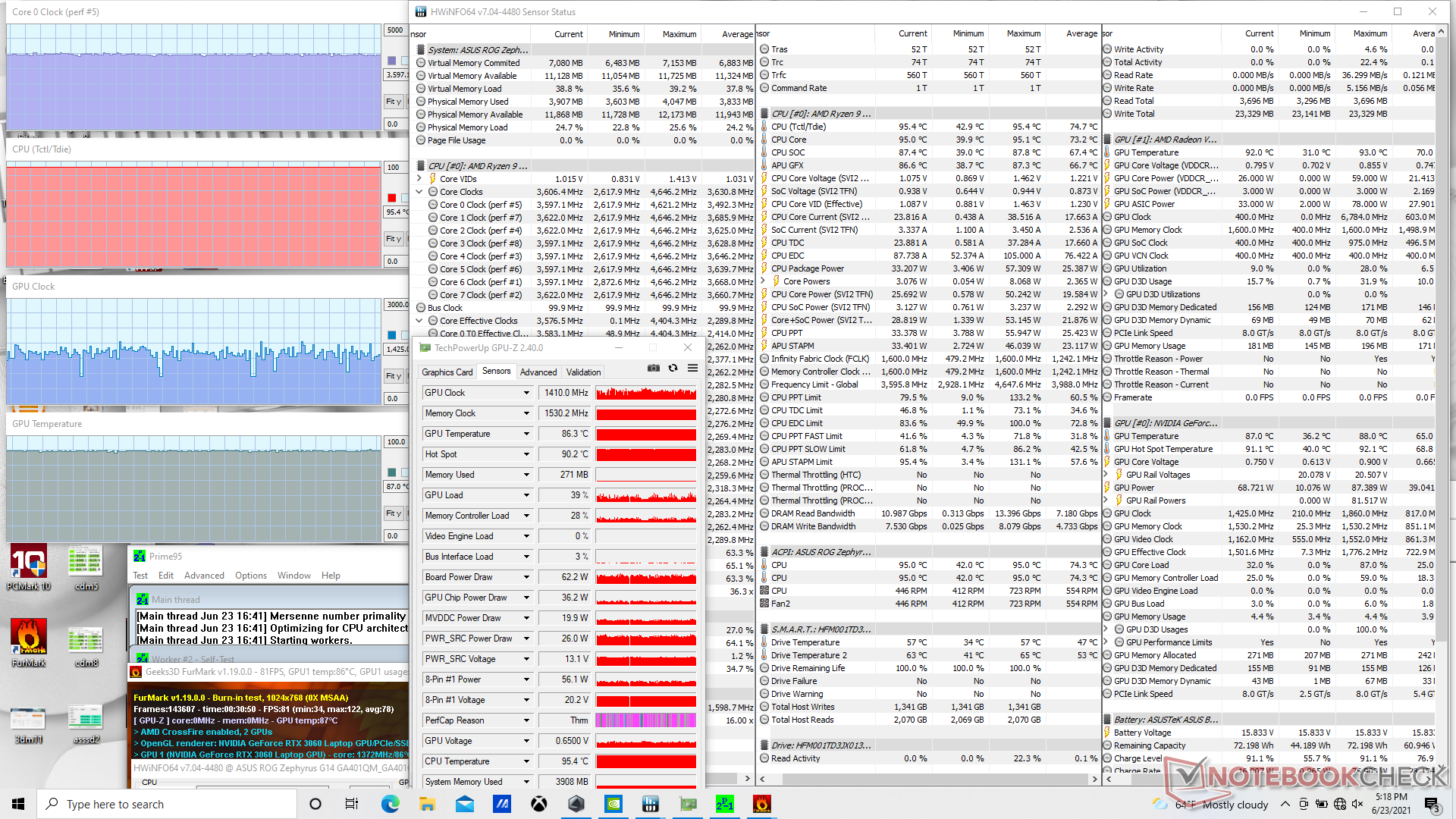The width and height of the screenshot is (1456, 819).
Task: Open 3dm11 desktop shortcut
Action: coord(29,724)
